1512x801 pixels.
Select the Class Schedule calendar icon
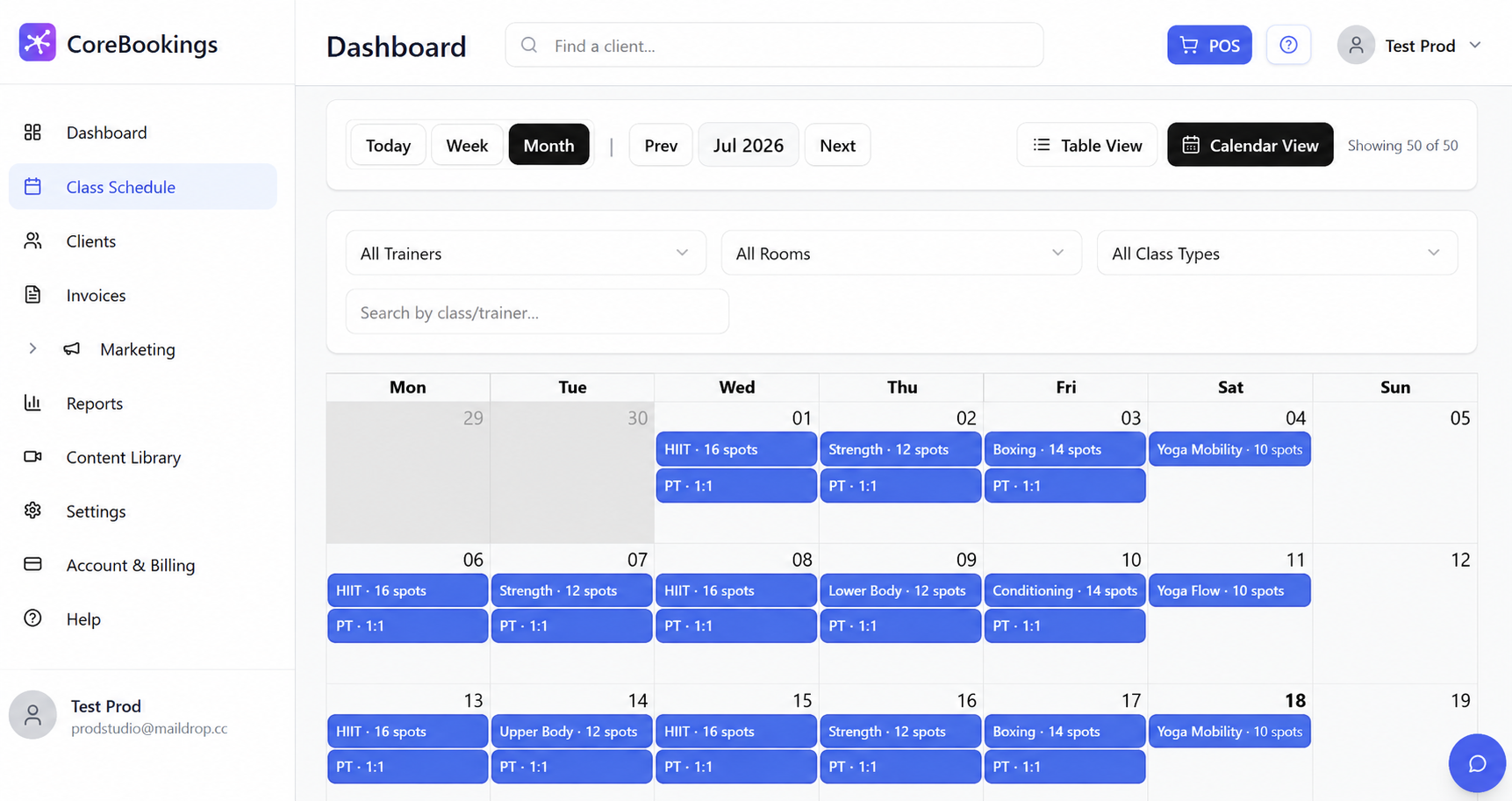(32, 186)
